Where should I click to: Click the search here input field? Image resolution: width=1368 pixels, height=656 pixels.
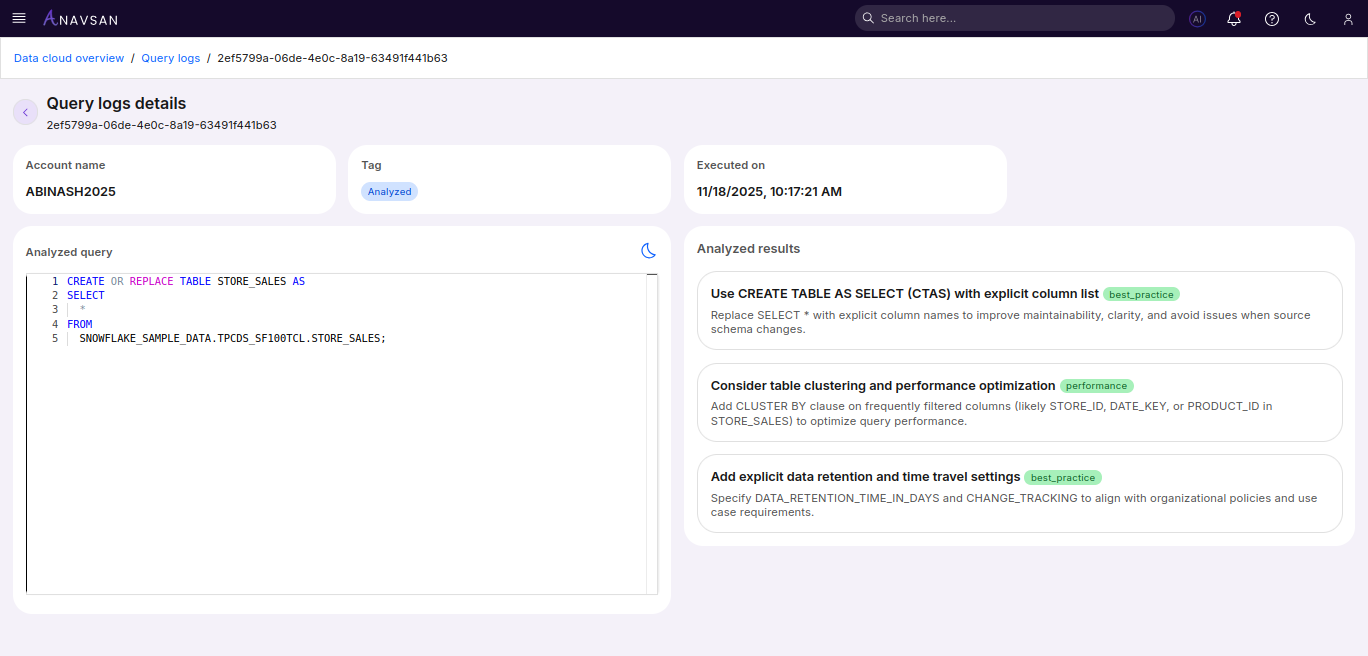coord(1020,18)
